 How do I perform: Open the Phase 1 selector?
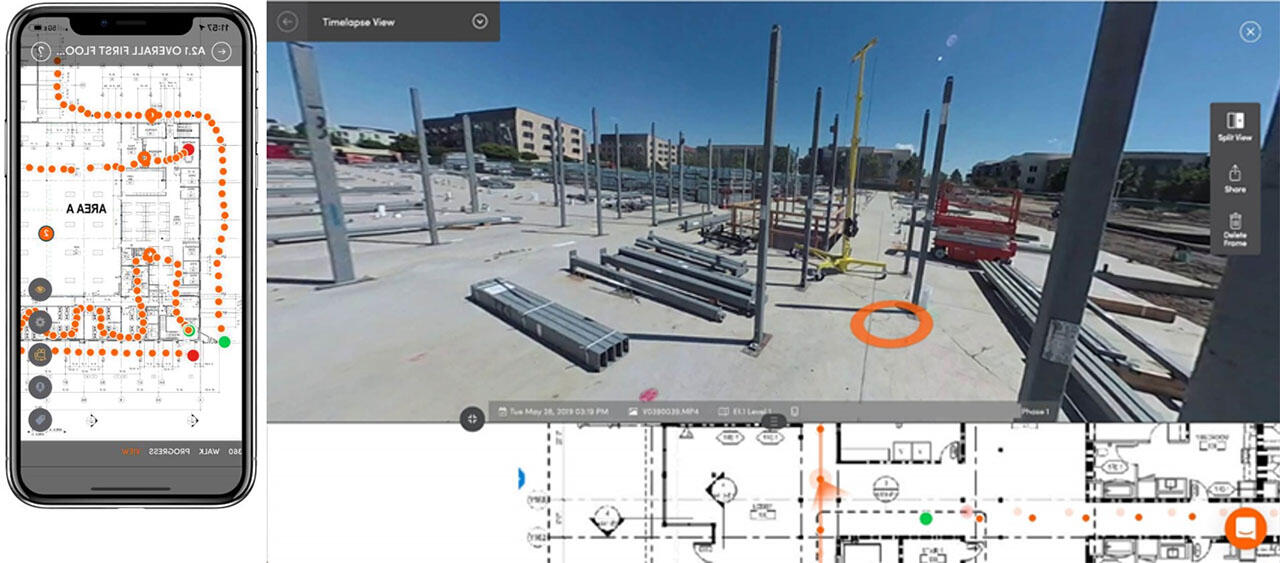[1035, 411]
